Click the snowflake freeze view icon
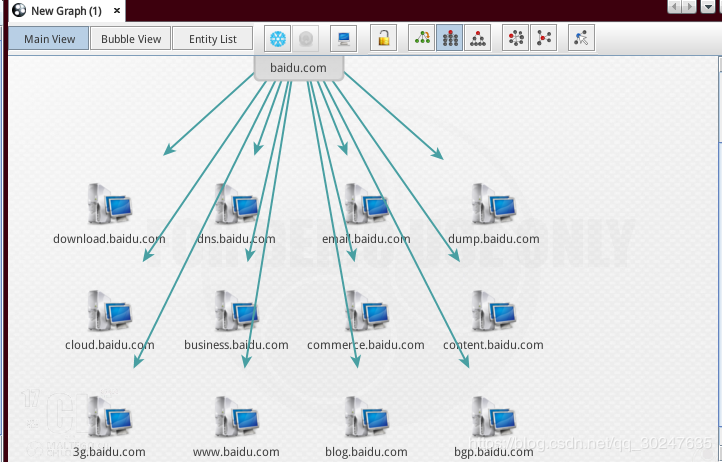 278,39
